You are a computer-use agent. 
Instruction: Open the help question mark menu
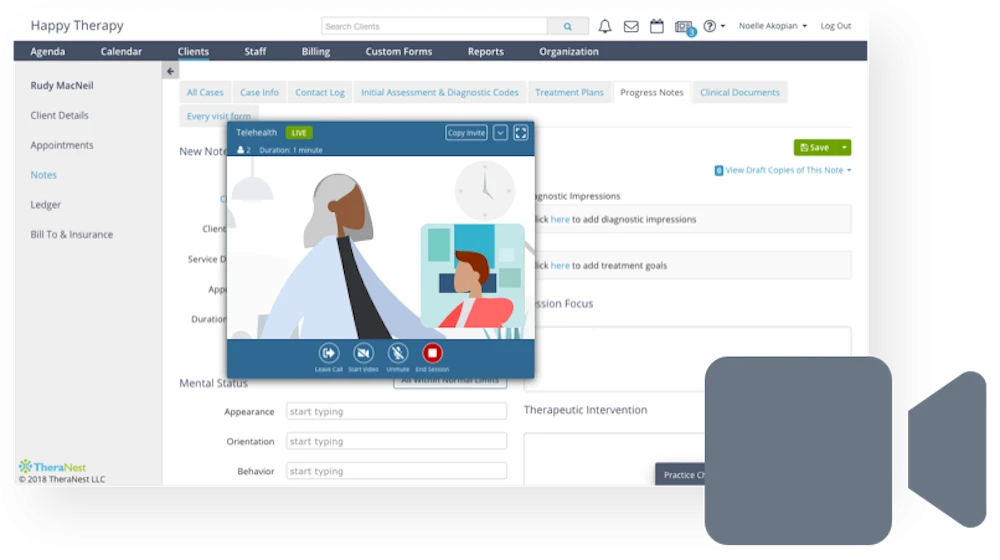[x=714, y=26]
